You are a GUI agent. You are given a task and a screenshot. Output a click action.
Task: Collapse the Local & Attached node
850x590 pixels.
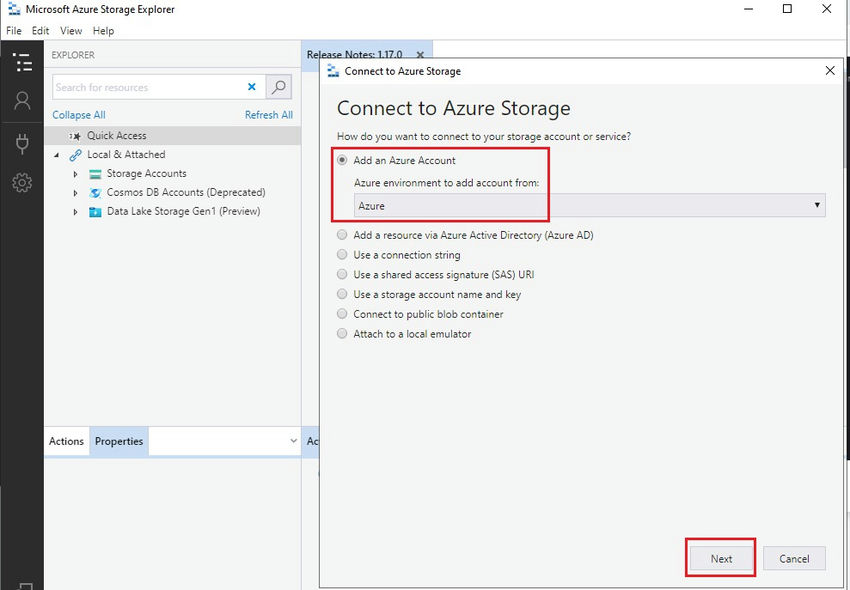57,155
